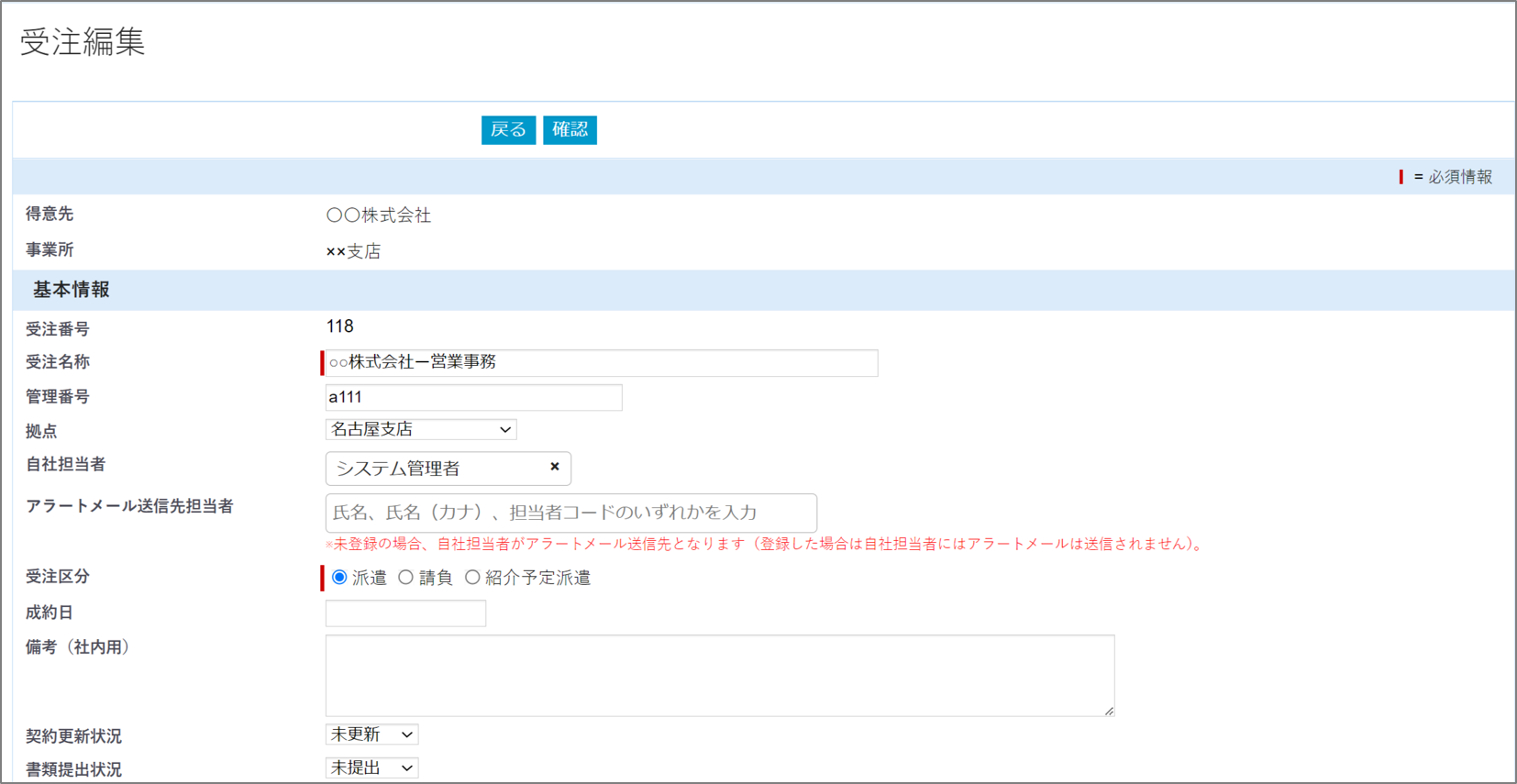The width and height of the screenshot is (1517, 784).
Task: Click the red alert mail note text
Action: (764, 544)
